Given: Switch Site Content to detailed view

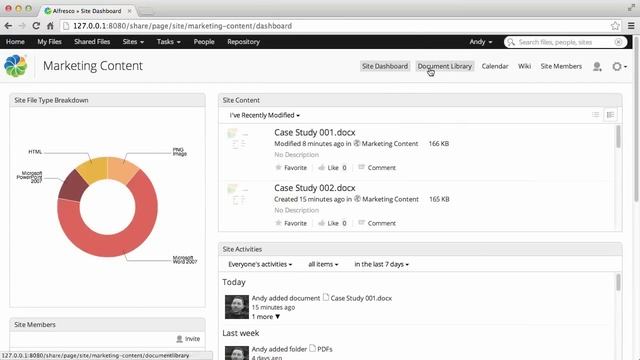Looking at the screenshot, I should (x=610, y=115).
